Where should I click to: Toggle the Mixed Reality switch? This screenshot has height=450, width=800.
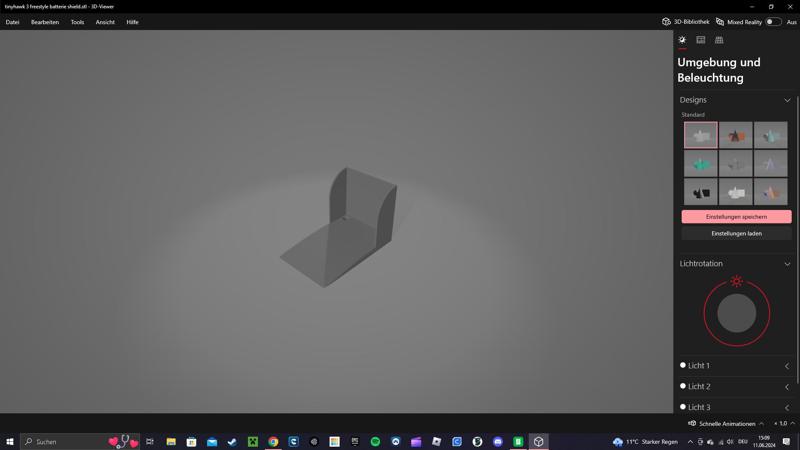pos(773,22)
